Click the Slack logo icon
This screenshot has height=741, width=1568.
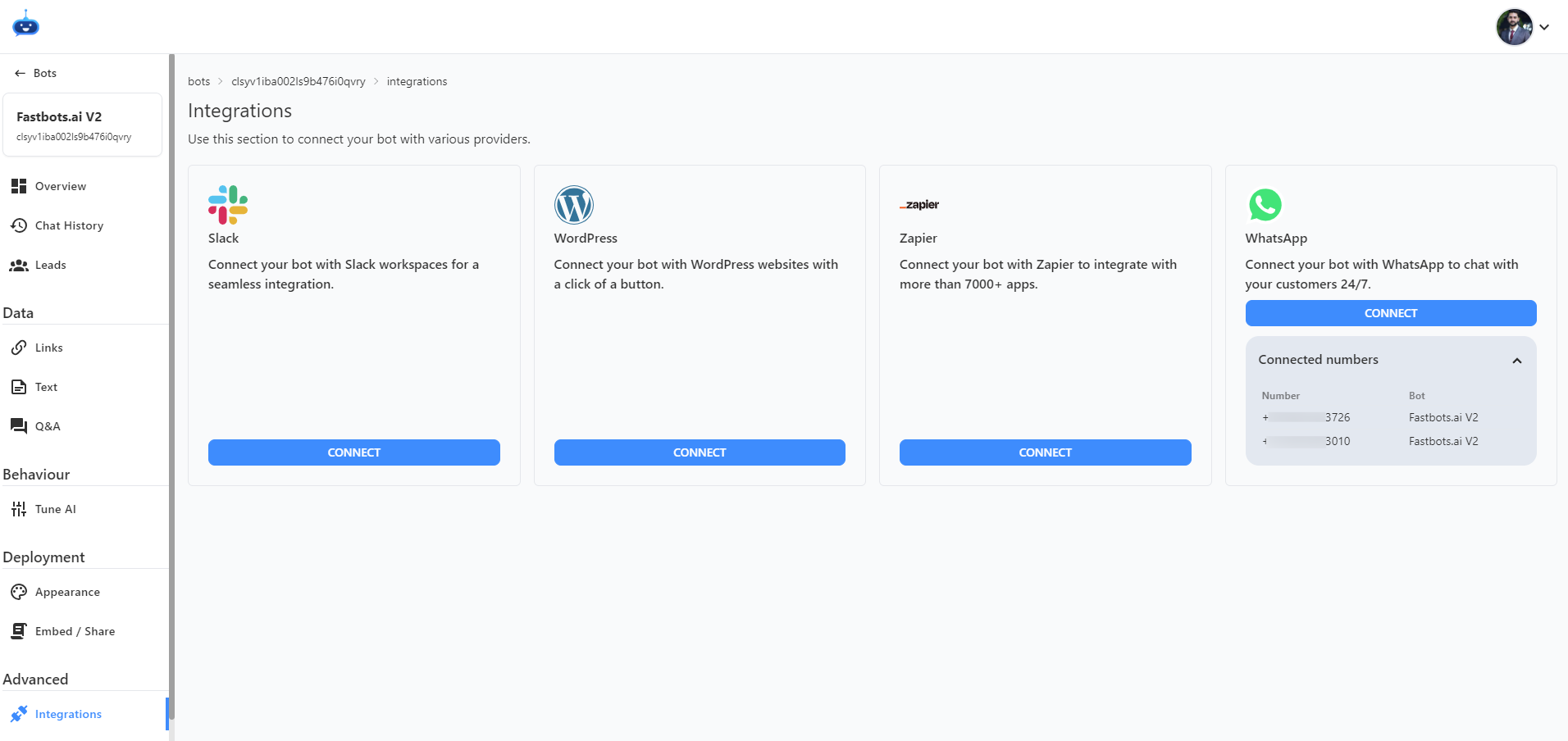coord(228,205)
